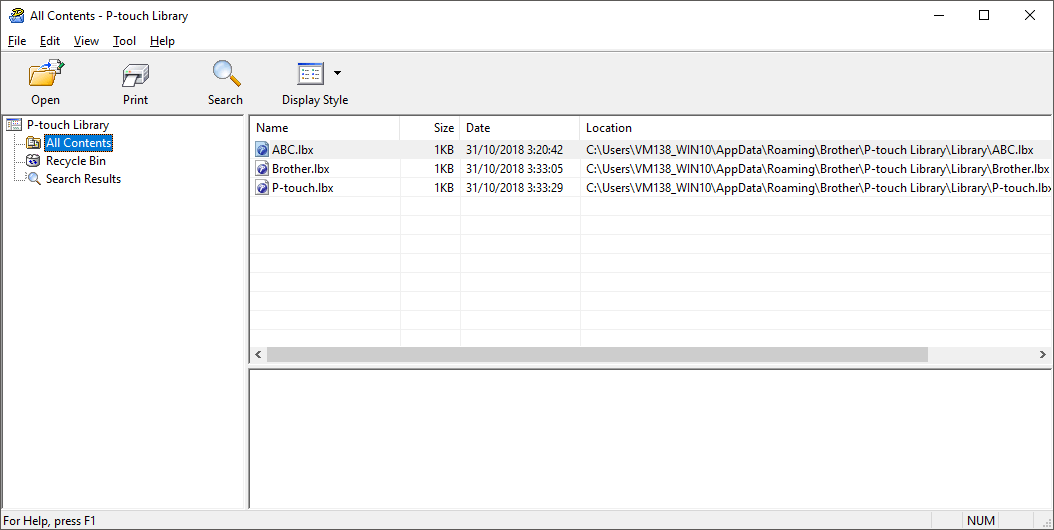Open Search Results in the folder tree
The height and width of the screenshot is (530, 1054).
tap(83, 179)
